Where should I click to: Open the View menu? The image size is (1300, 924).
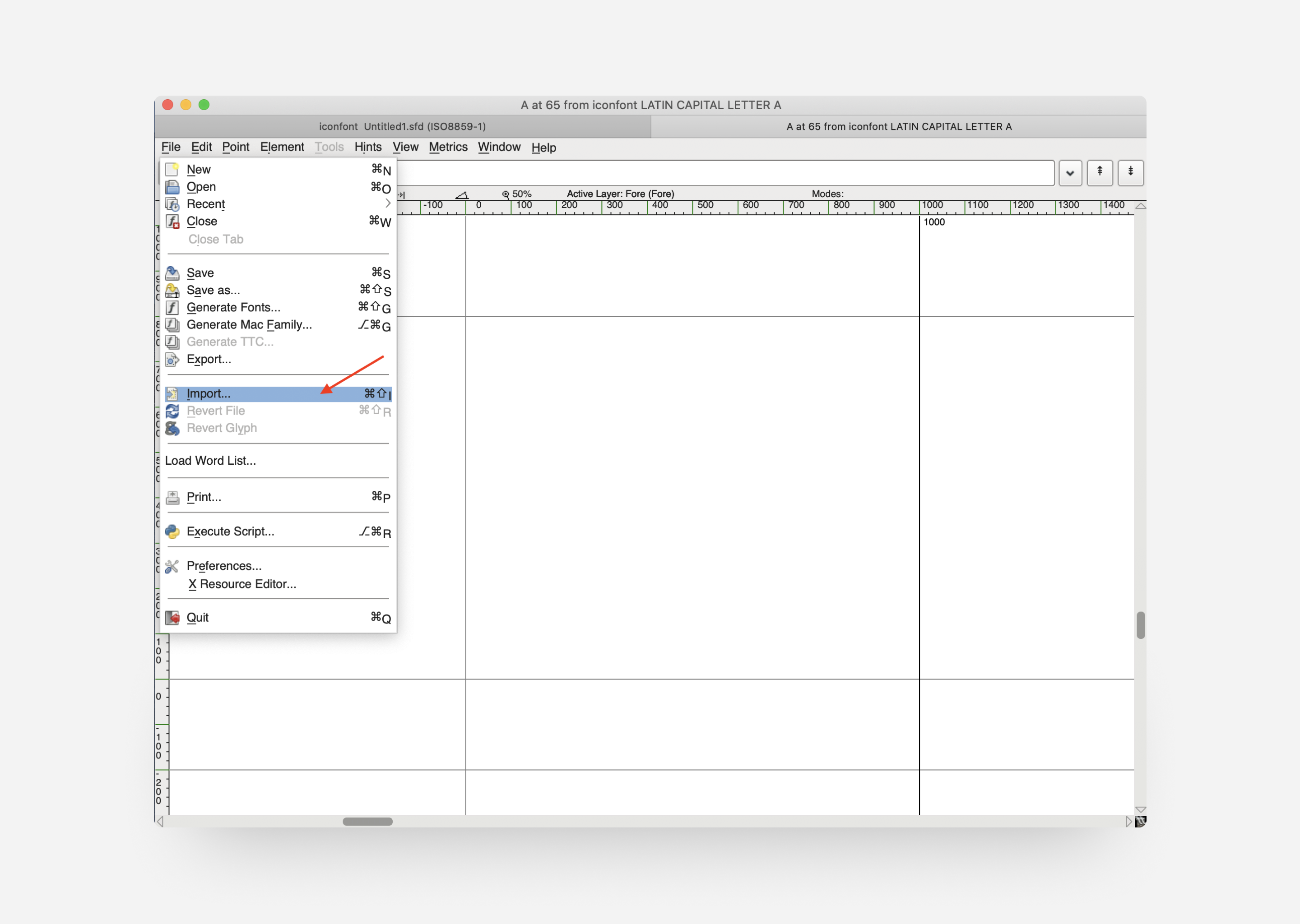[x=405, y=148]
